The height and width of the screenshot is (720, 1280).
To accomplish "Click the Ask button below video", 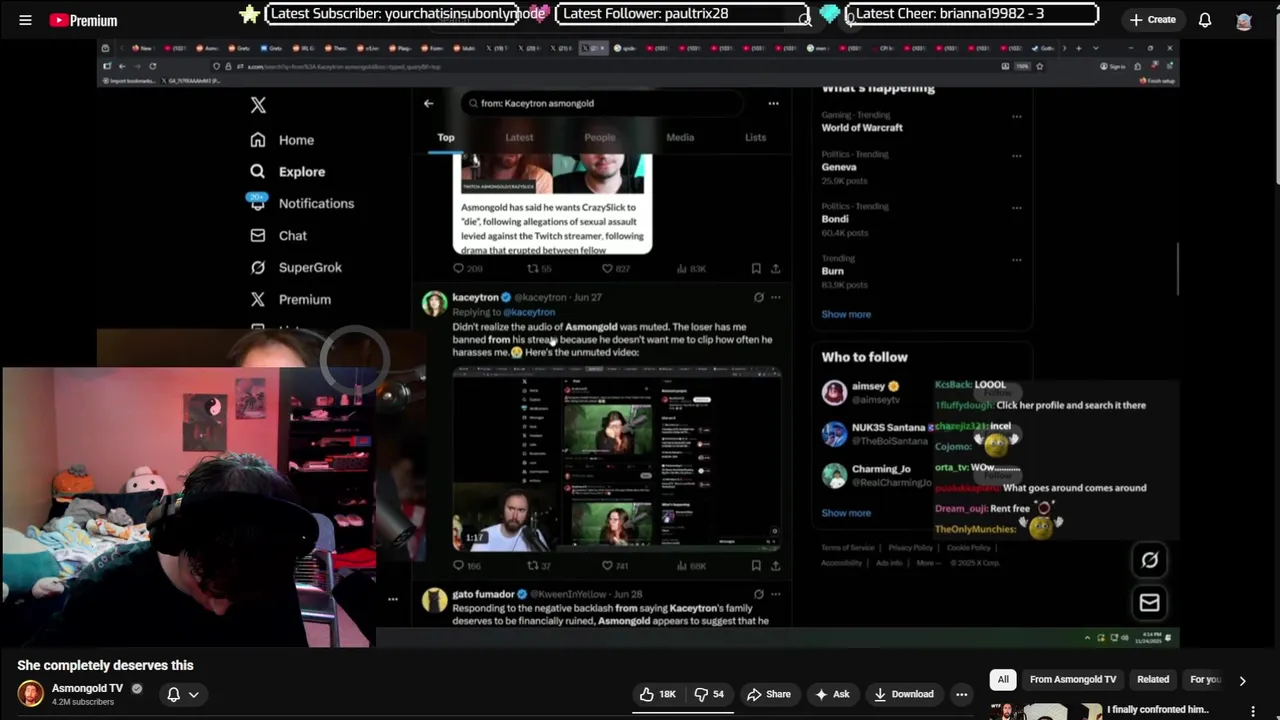I will pos(832,694).
